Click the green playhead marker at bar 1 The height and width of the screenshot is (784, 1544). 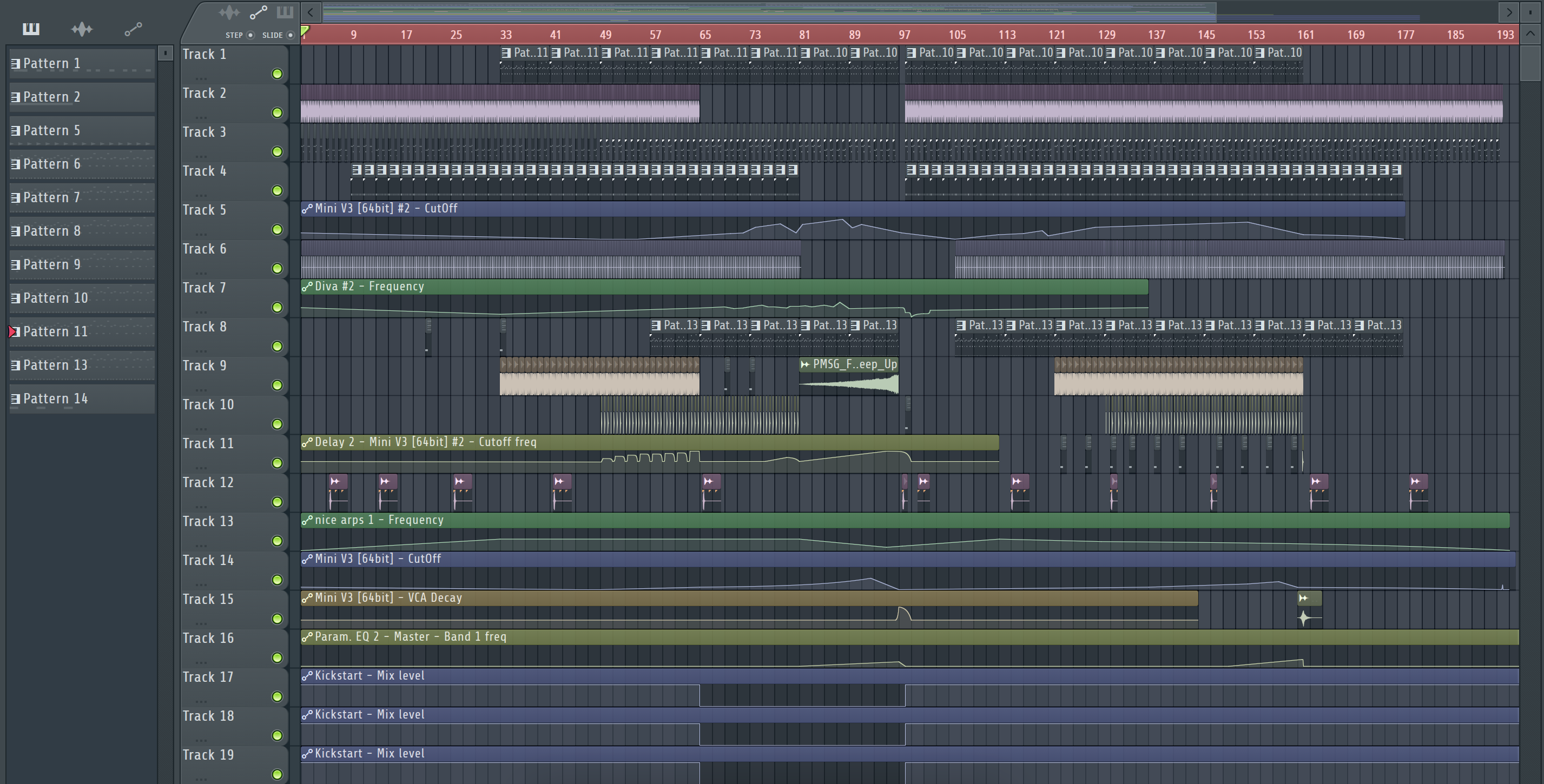[305, 31]
